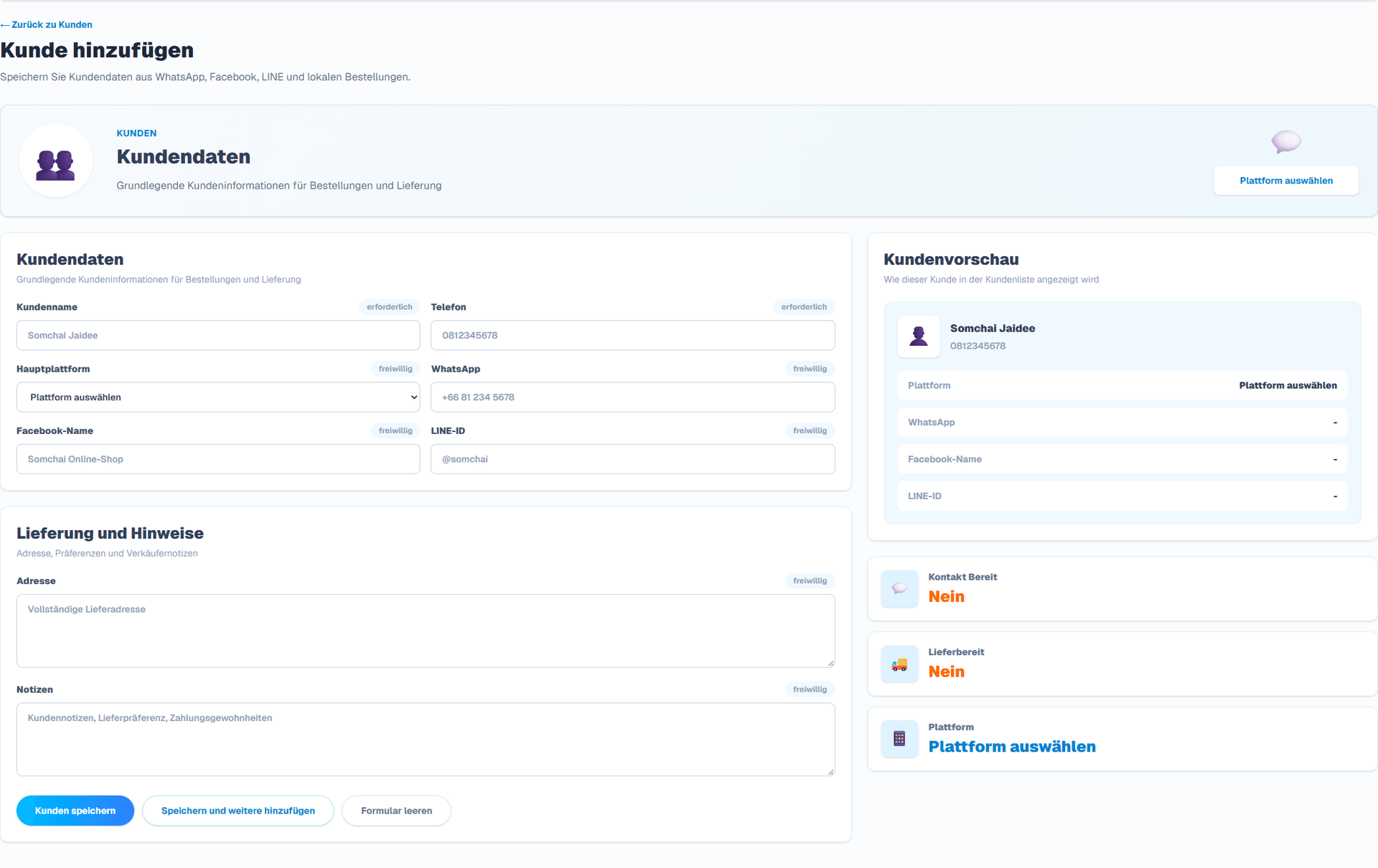Click Somchai Jaidee name in preview card
This screenshot has width=1378, height=868.
tap(993, 328)
